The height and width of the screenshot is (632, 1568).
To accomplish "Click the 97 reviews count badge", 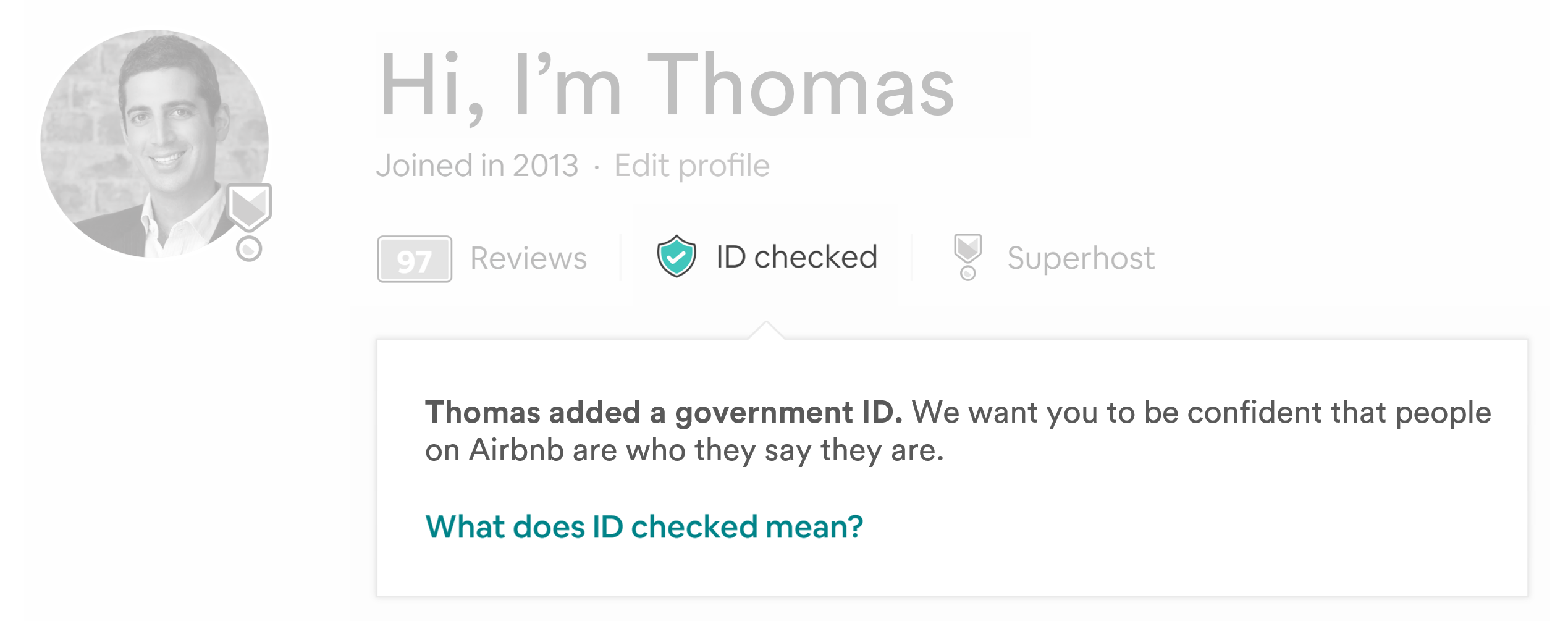I will pos(415,259).
